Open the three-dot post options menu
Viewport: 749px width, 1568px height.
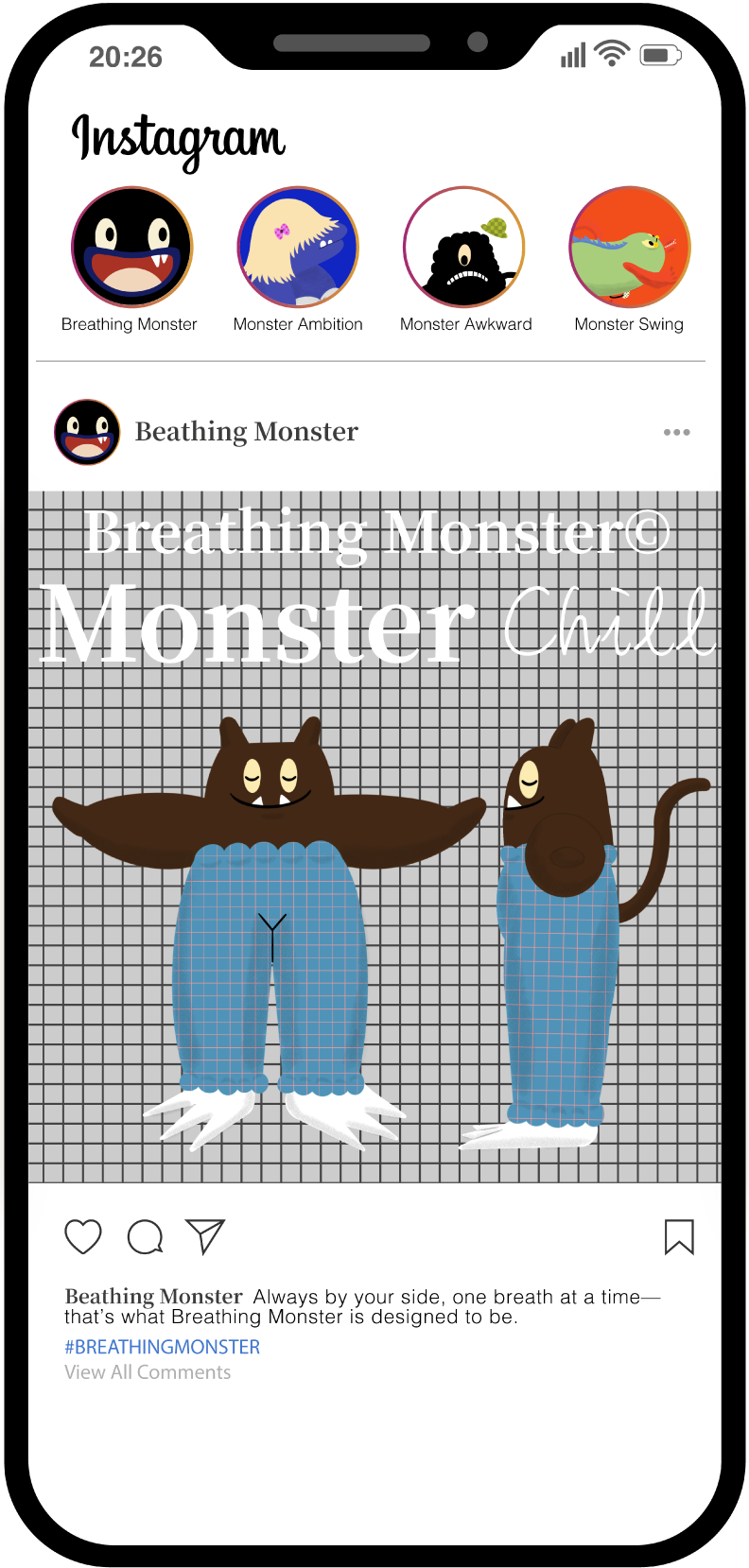[x=676, y=432]
